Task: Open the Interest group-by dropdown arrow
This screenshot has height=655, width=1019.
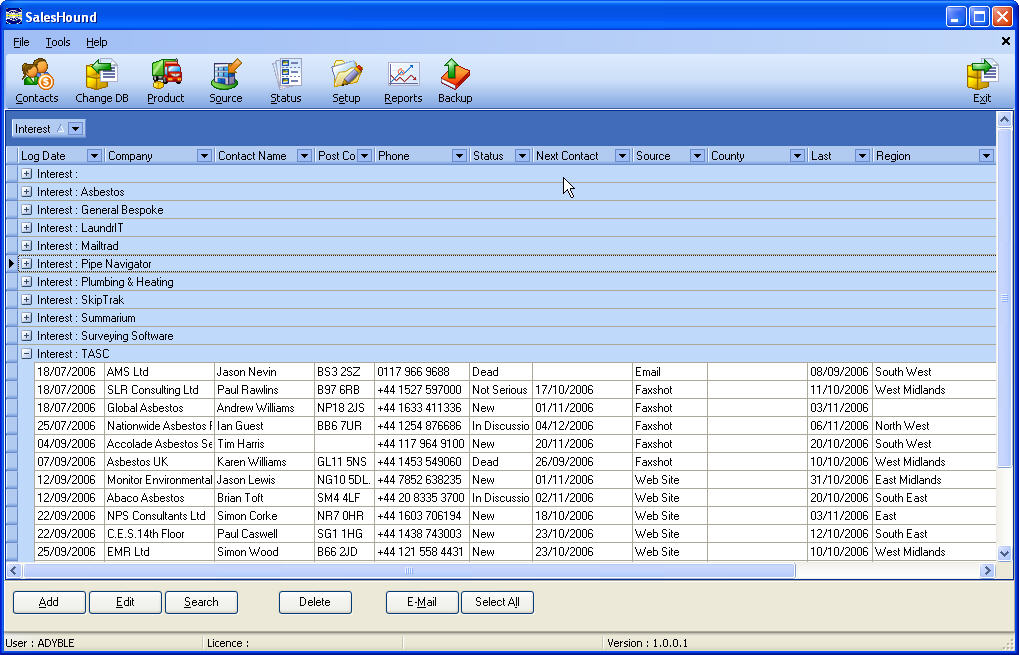Action: pos(75,129)
